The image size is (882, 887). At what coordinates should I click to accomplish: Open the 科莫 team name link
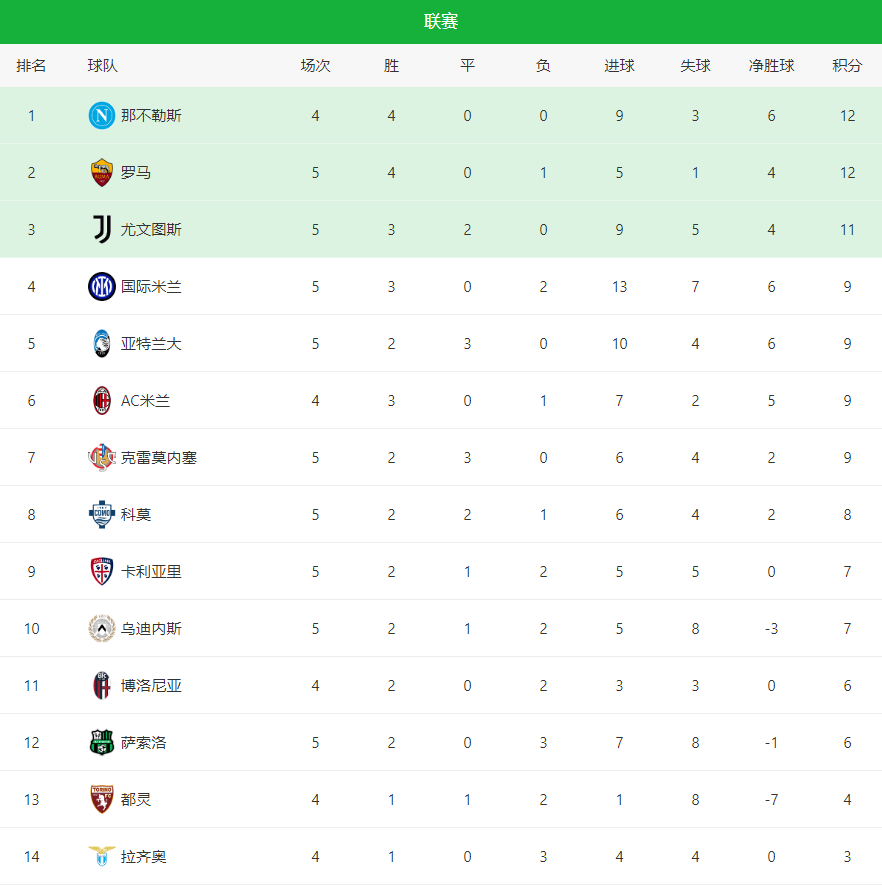tap(136, 515)
